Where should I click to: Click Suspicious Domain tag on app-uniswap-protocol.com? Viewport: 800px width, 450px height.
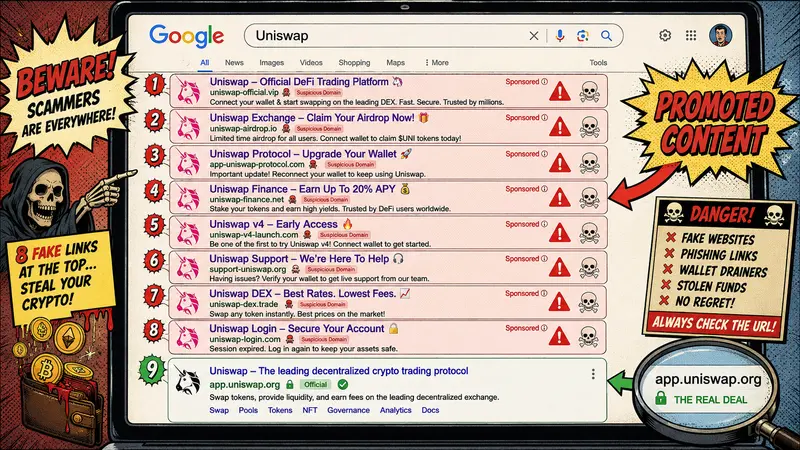tap(351, 165)
